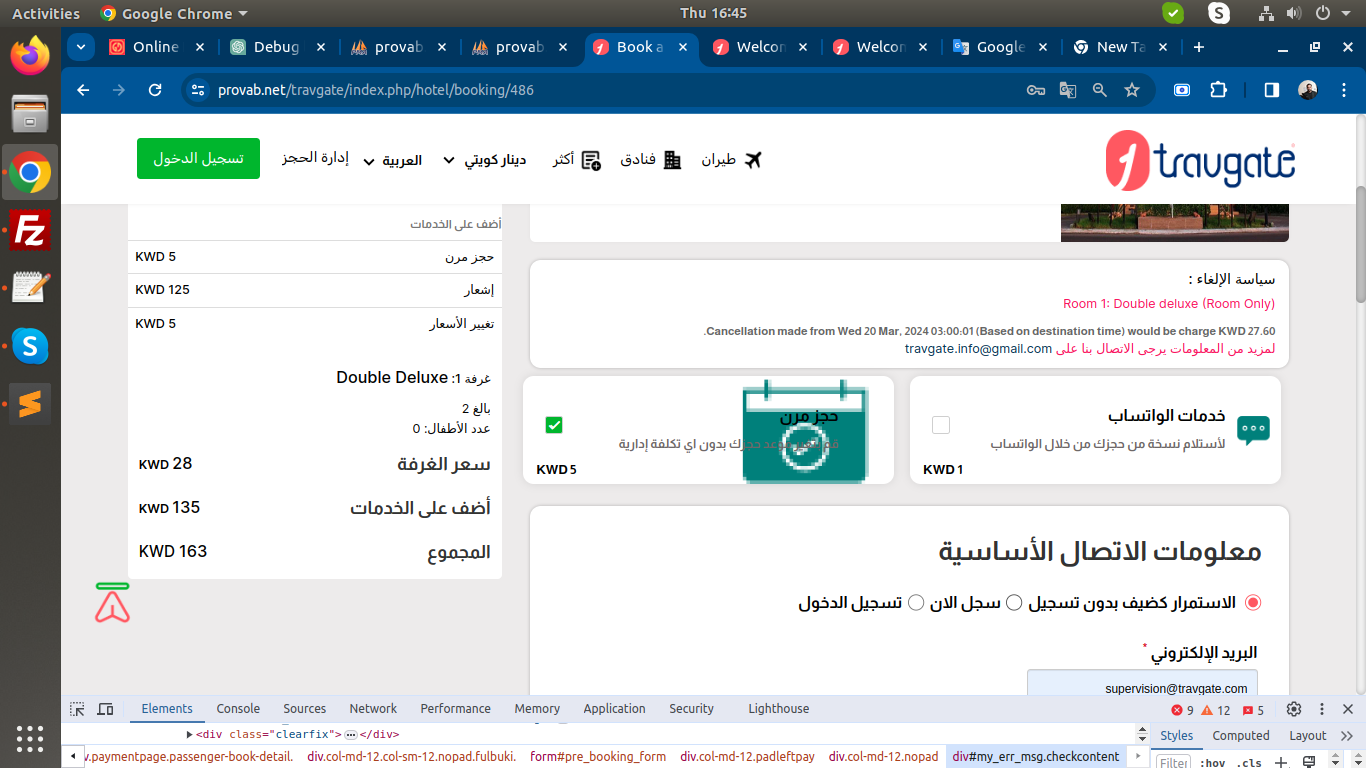
Task: Click the WhatsApp services chat bubble icon
Action: pos(1253,430)
